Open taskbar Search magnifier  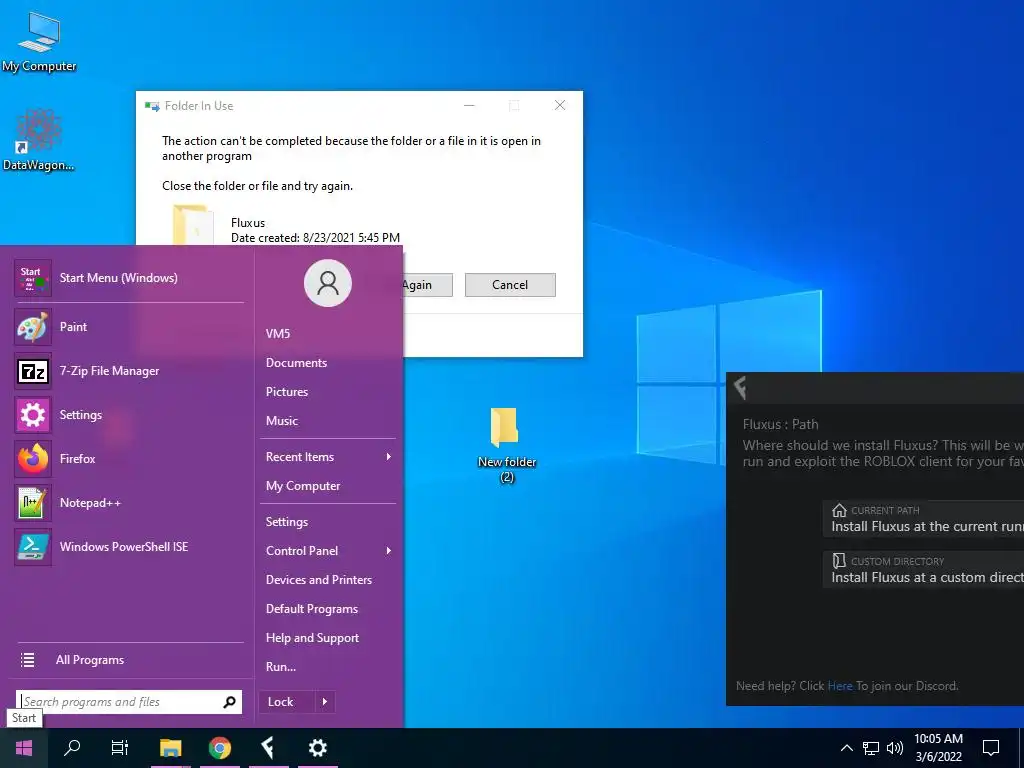tap(72, 748)
